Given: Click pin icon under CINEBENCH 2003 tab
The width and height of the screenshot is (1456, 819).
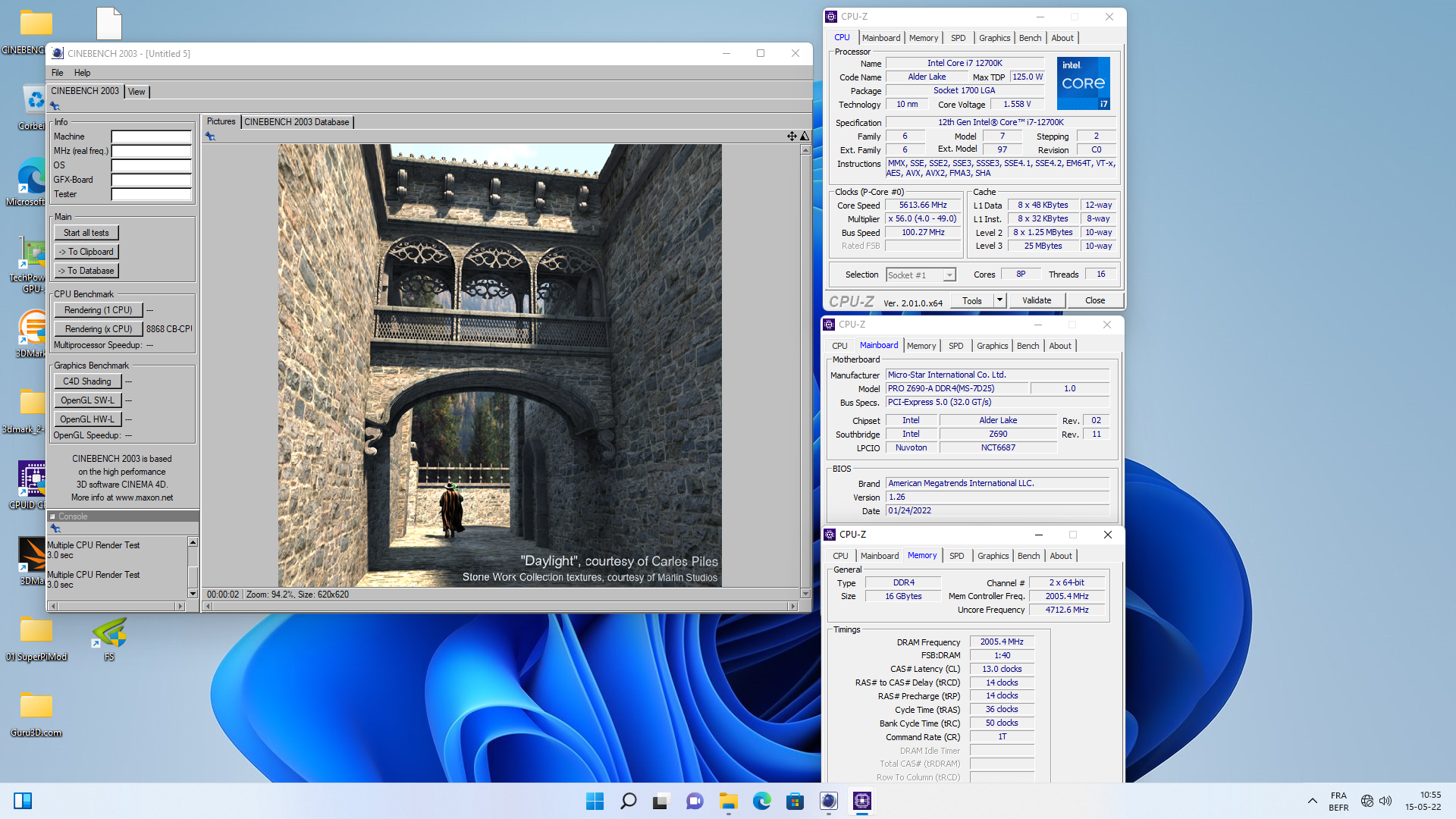Looking at the screenshot, I should (x=55, y=106).
